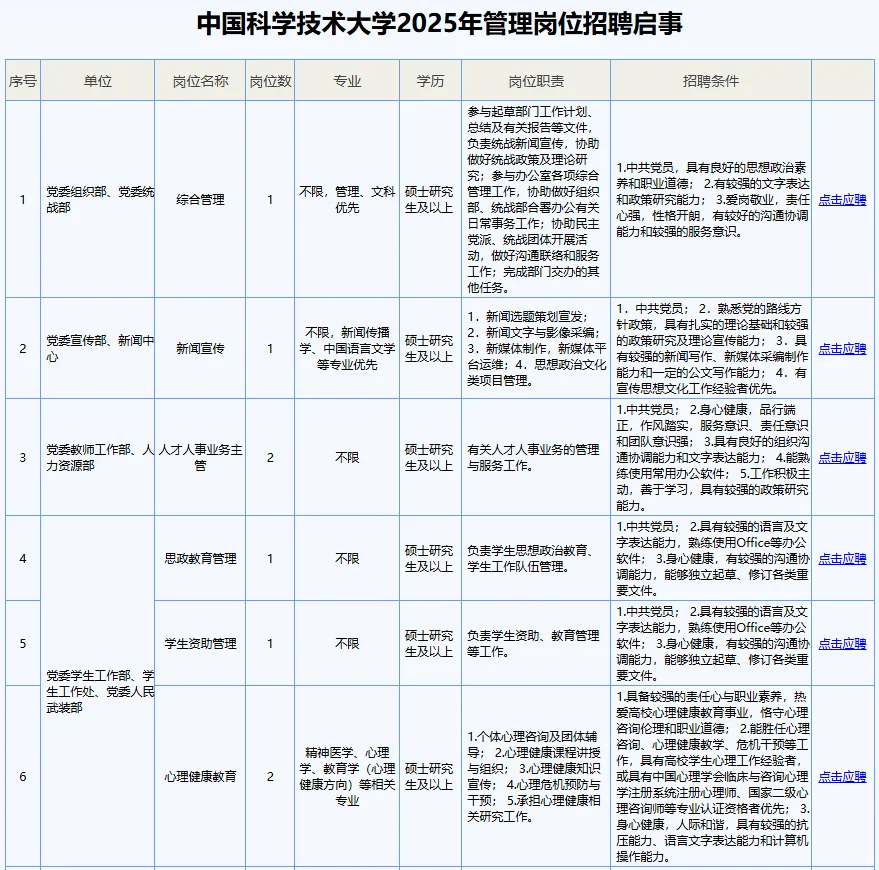Click apply link for 思政教育管理
879x870 pixels.
click(843, 558)
